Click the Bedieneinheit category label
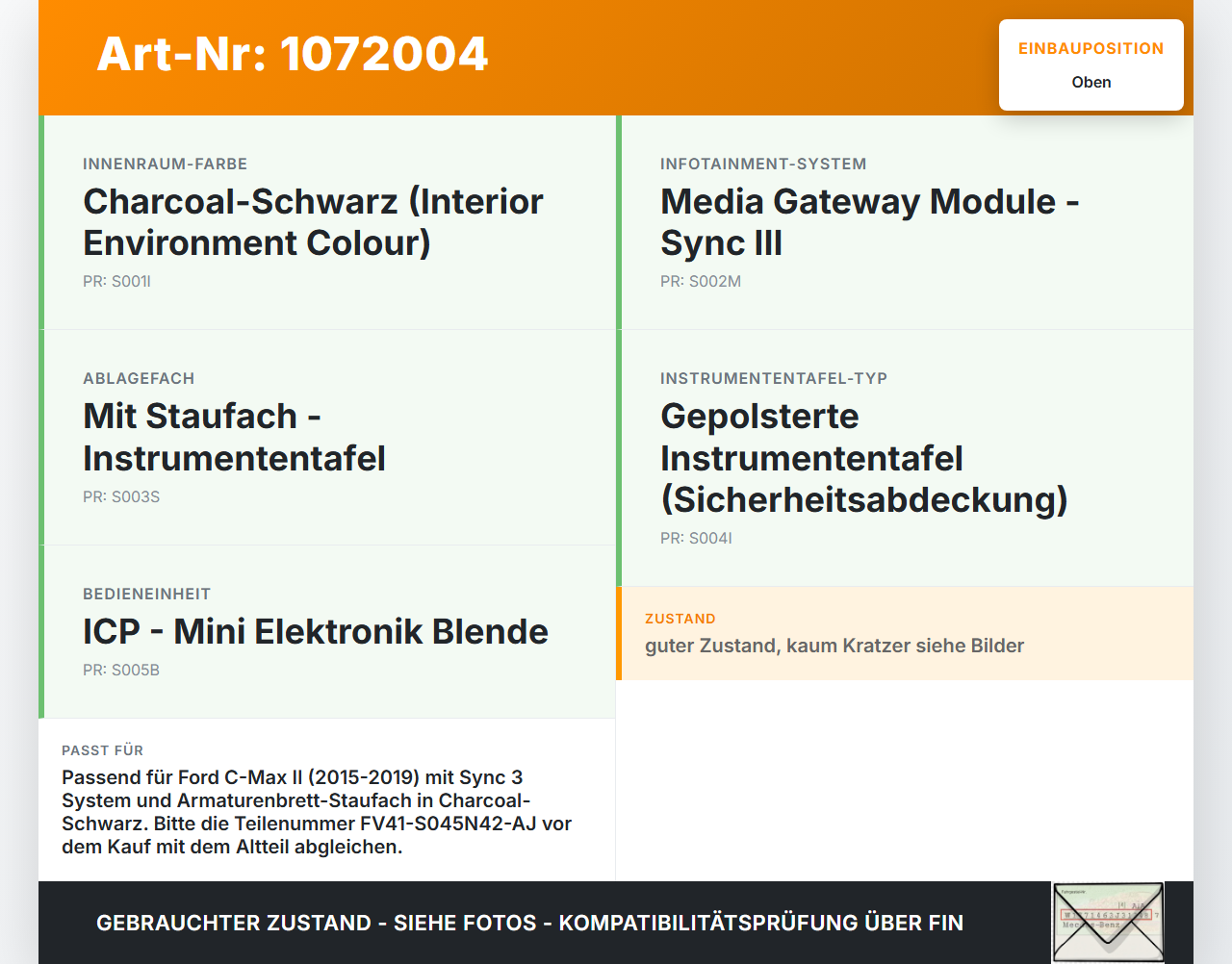Screen dimensions: 1232x964 pyautogui.click(x=146, y=594)
